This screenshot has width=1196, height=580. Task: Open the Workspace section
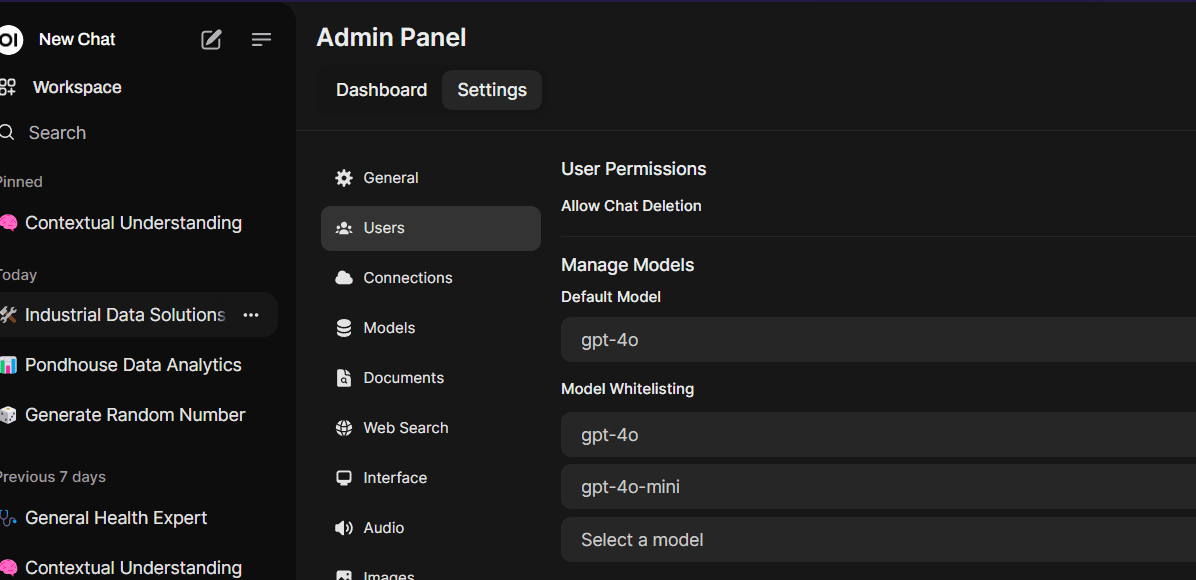pyautogui.click(x=77, y=87)
